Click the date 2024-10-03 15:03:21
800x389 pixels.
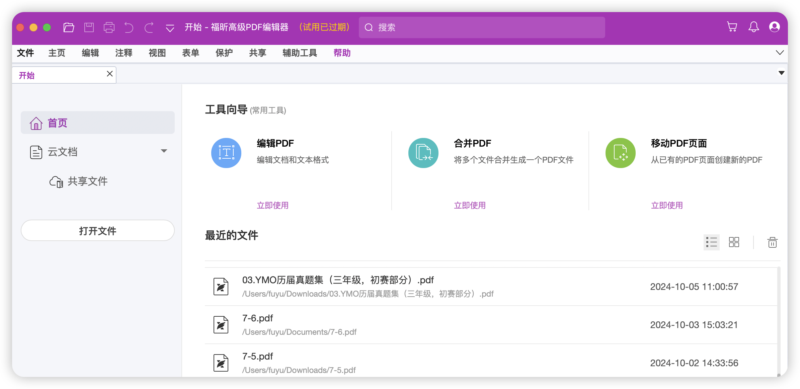pyautogui.click(x=694, y=325)
